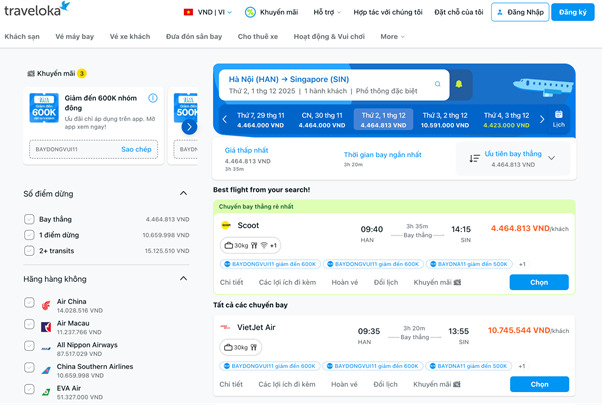The height and width of the screenshot is (405, 602).
Task: Show previous dates with left arrow
Action: pyautogui.click(x=225, y=119)
